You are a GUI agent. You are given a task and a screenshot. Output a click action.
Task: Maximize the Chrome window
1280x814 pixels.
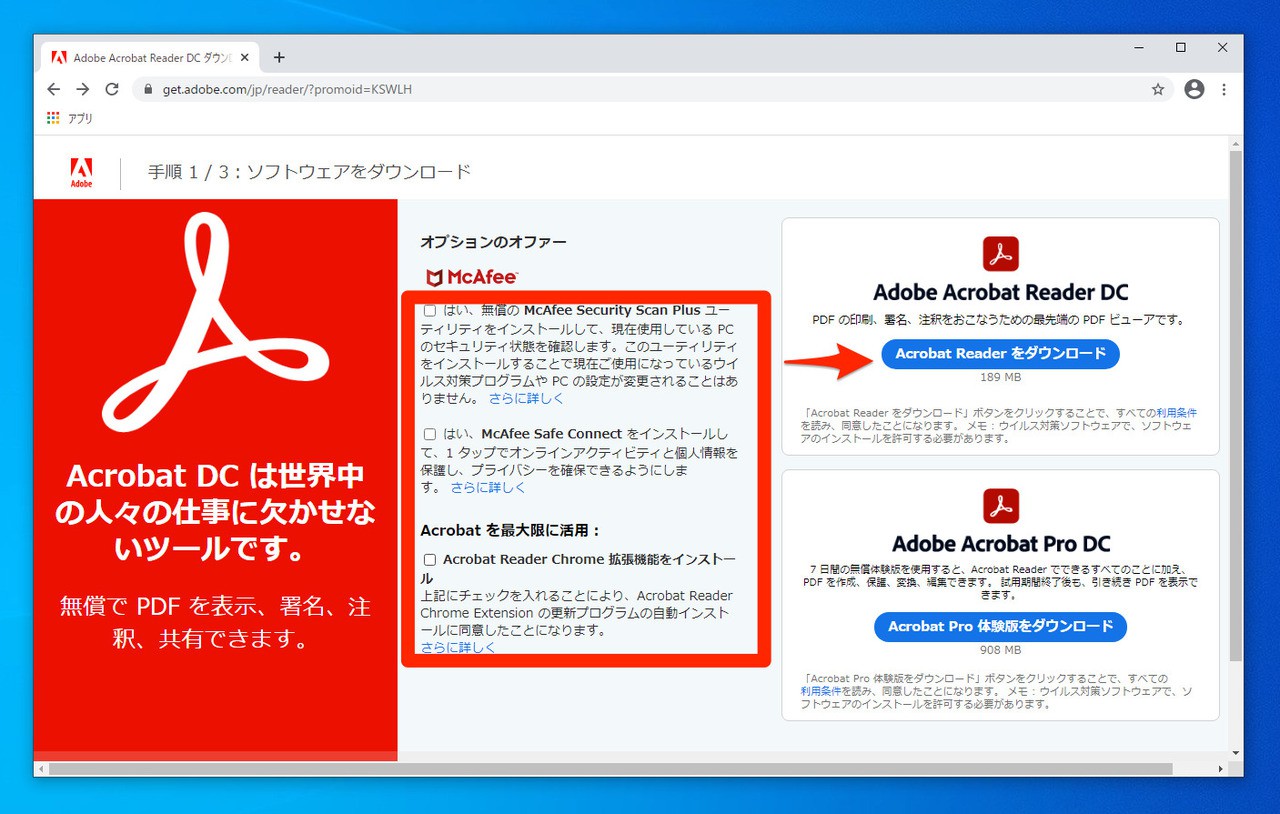[1181, 48]
